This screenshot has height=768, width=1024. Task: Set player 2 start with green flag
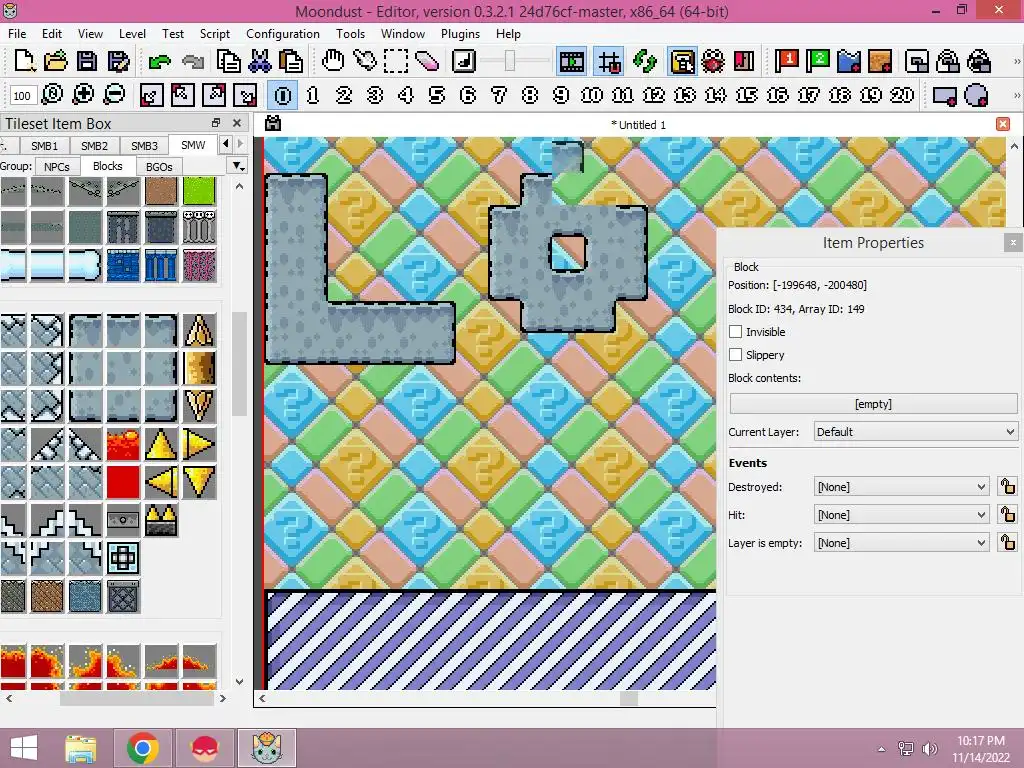[x=817, y=61]
